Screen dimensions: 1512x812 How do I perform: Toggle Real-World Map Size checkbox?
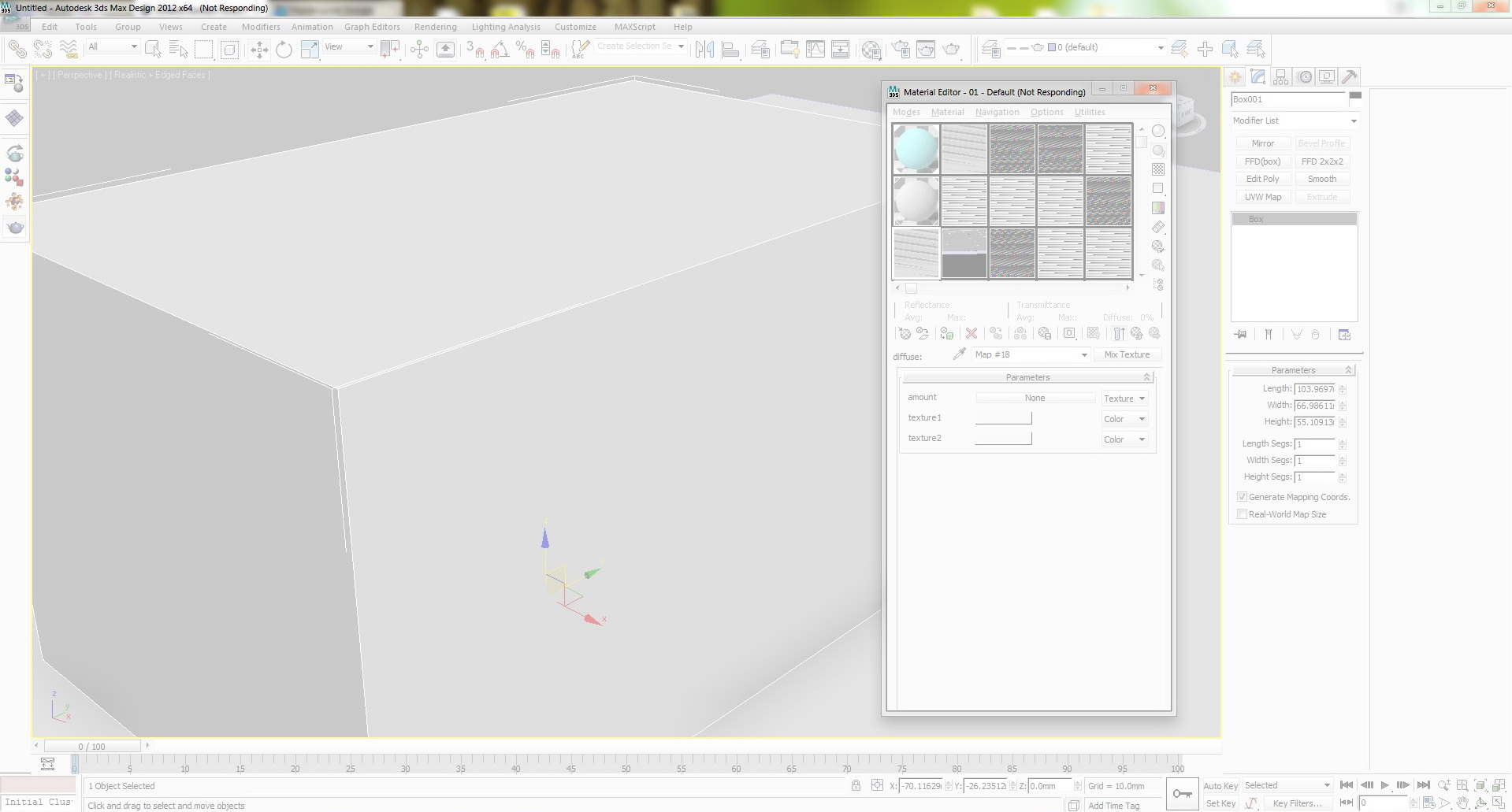tap(1242, 514)
